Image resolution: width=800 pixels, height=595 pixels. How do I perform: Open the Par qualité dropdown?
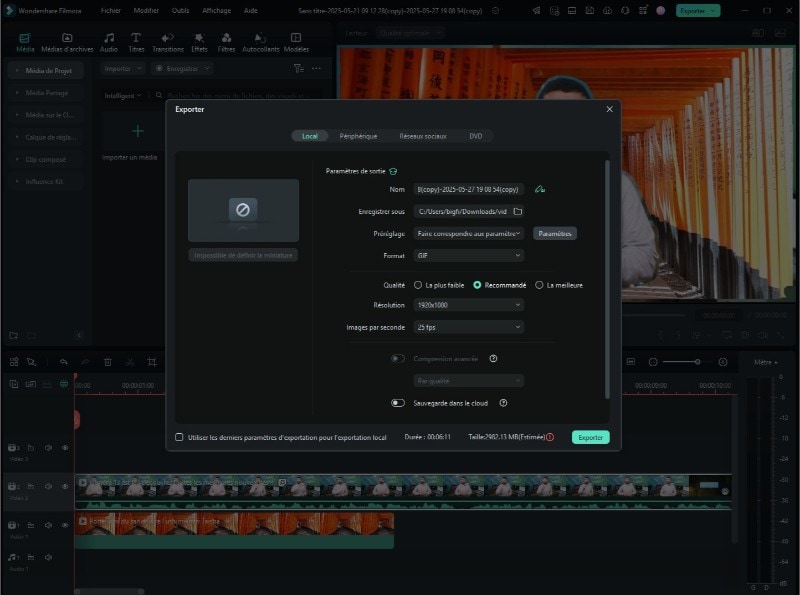pos(468,381)
